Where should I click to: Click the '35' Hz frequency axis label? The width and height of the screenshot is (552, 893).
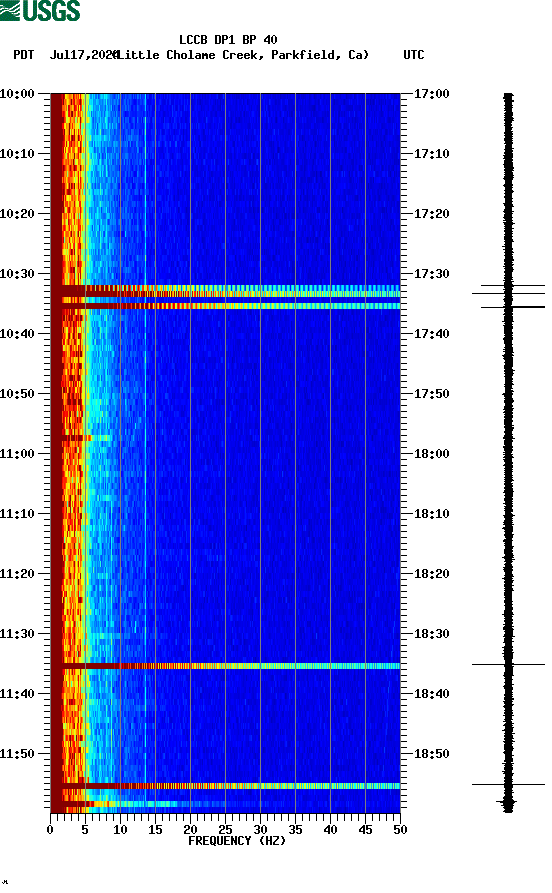coord(295,830)
